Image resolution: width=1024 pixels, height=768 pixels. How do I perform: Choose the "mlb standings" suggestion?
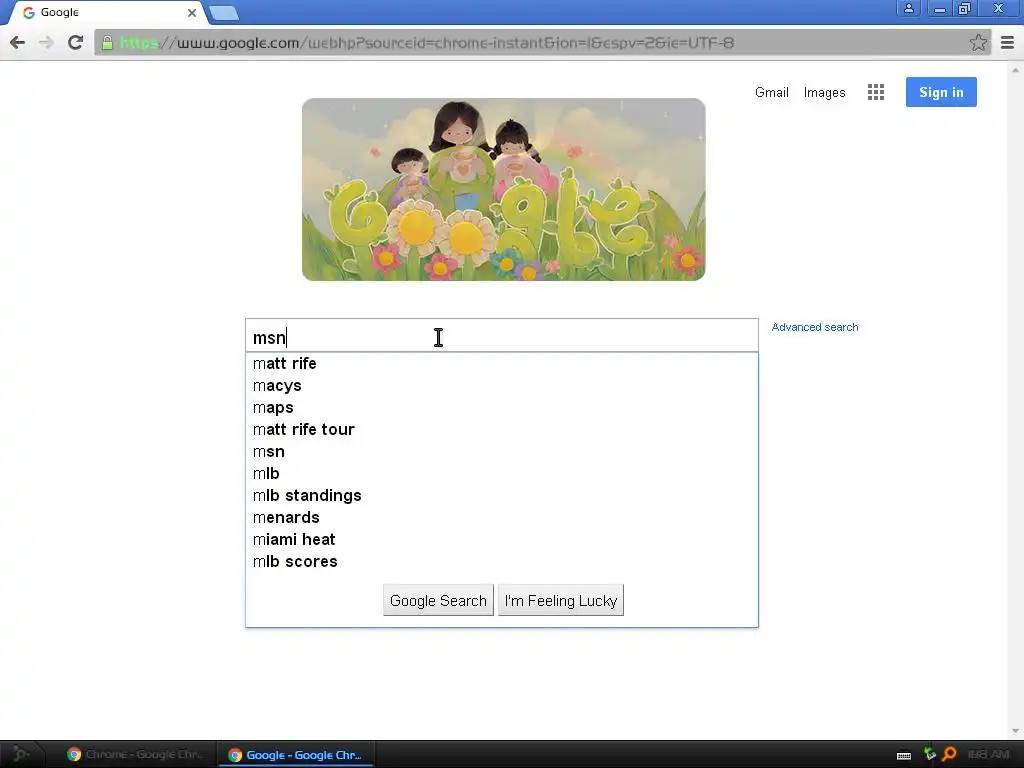pyautogui.click(x=502, y=495)
